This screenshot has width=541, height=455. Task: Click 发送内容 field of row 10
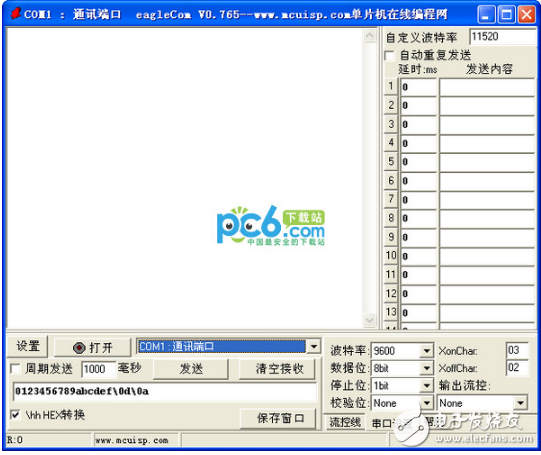[487, 257]
